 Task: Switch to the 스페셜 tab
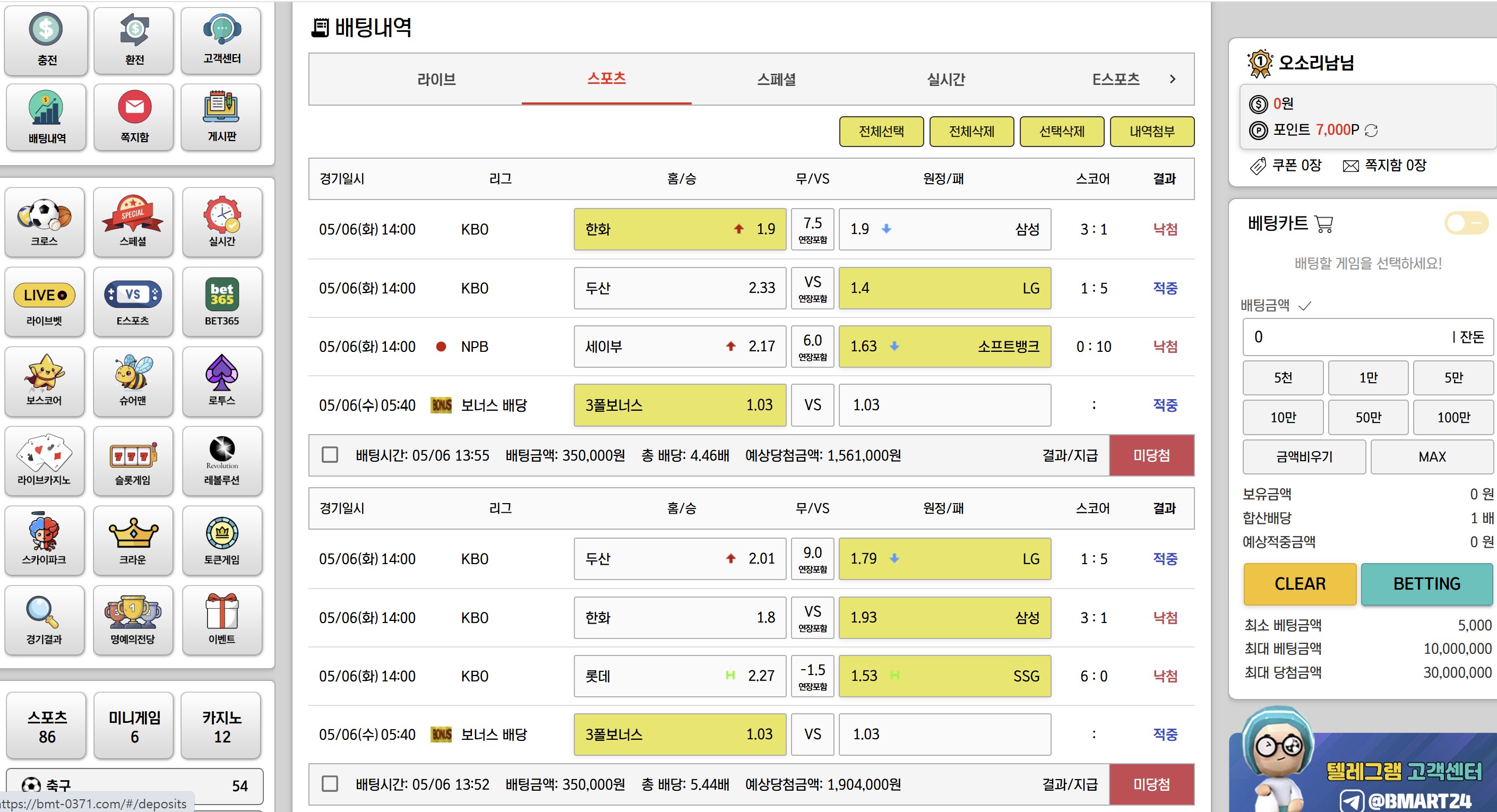pyautogui.click(x=776, y=79)
